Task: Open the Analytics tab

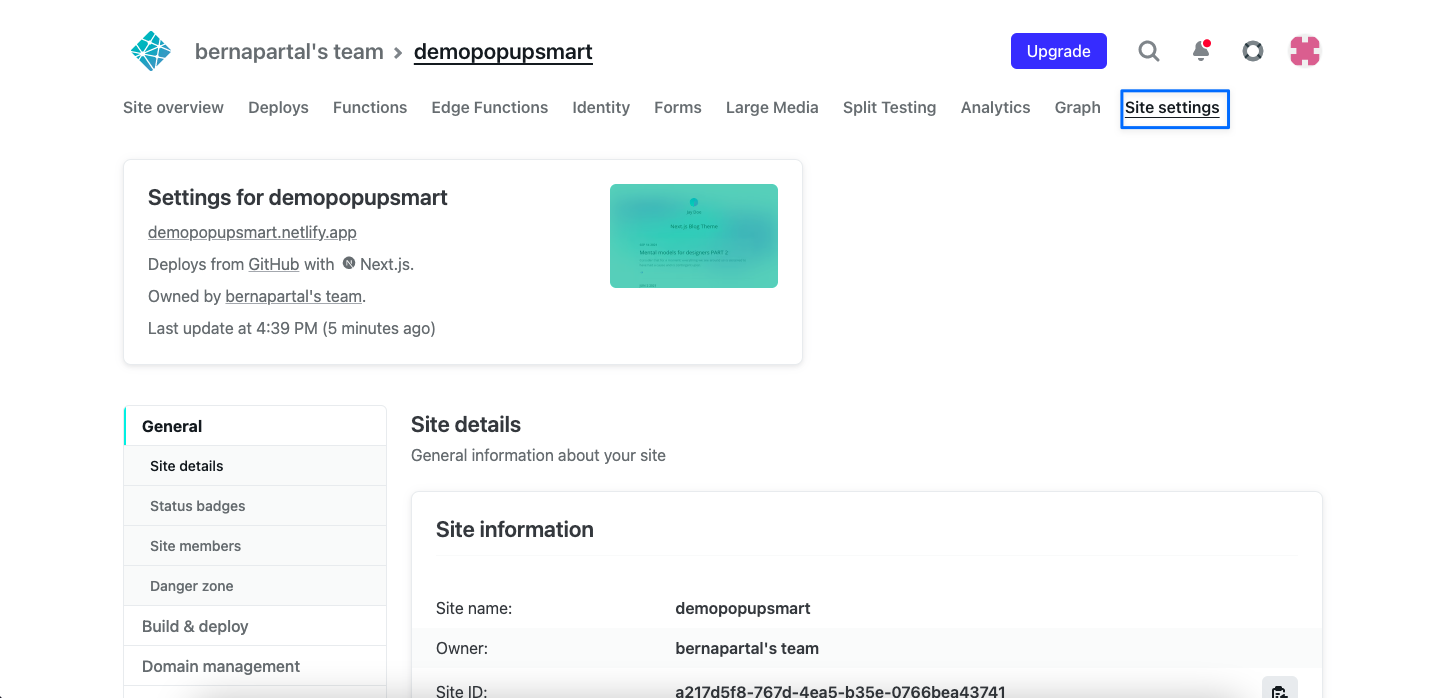Action: (995, 108)
